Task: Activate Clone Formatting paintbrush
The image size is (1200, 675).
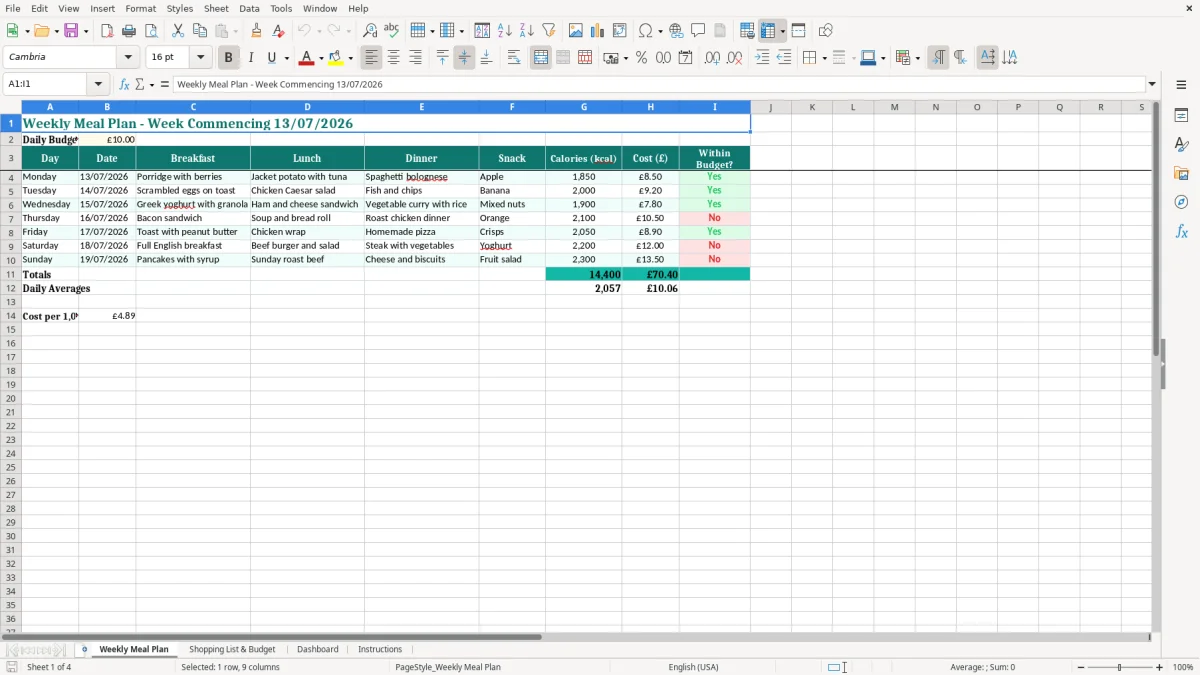Action: 257,31
